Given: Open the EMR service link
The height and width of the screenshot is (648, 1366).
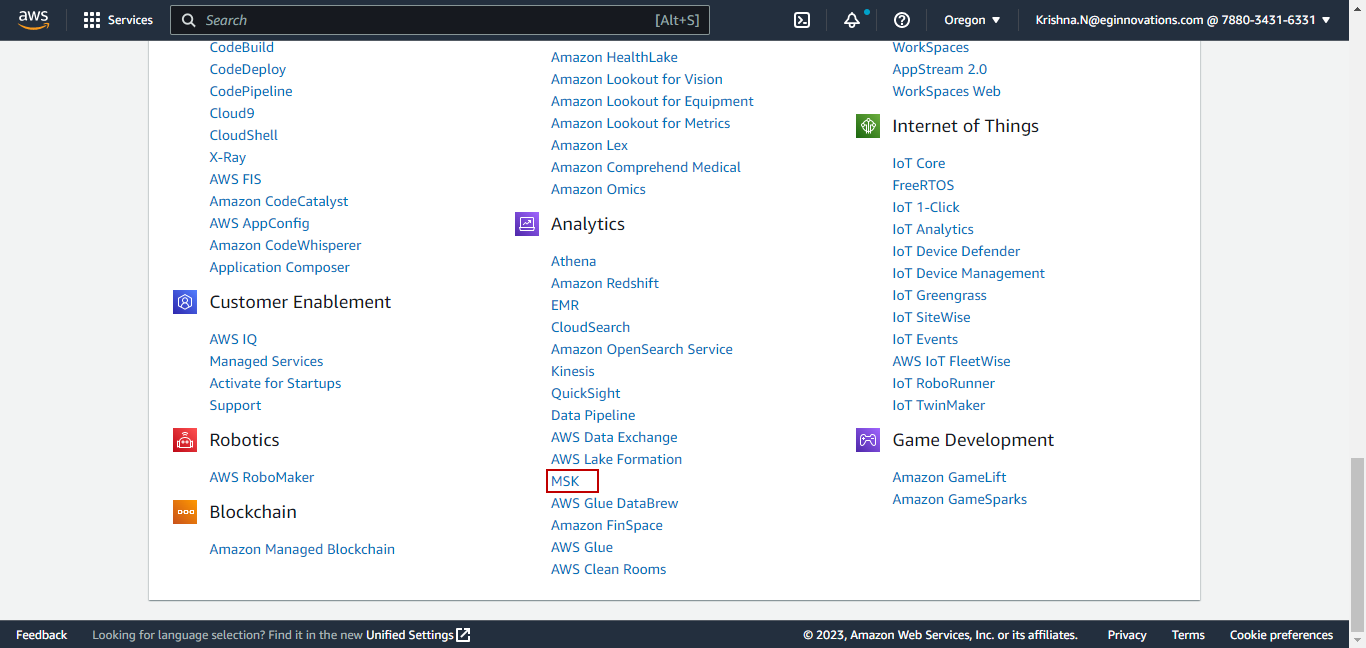Looking at the screenshot, I should click(x=565, y=305).
